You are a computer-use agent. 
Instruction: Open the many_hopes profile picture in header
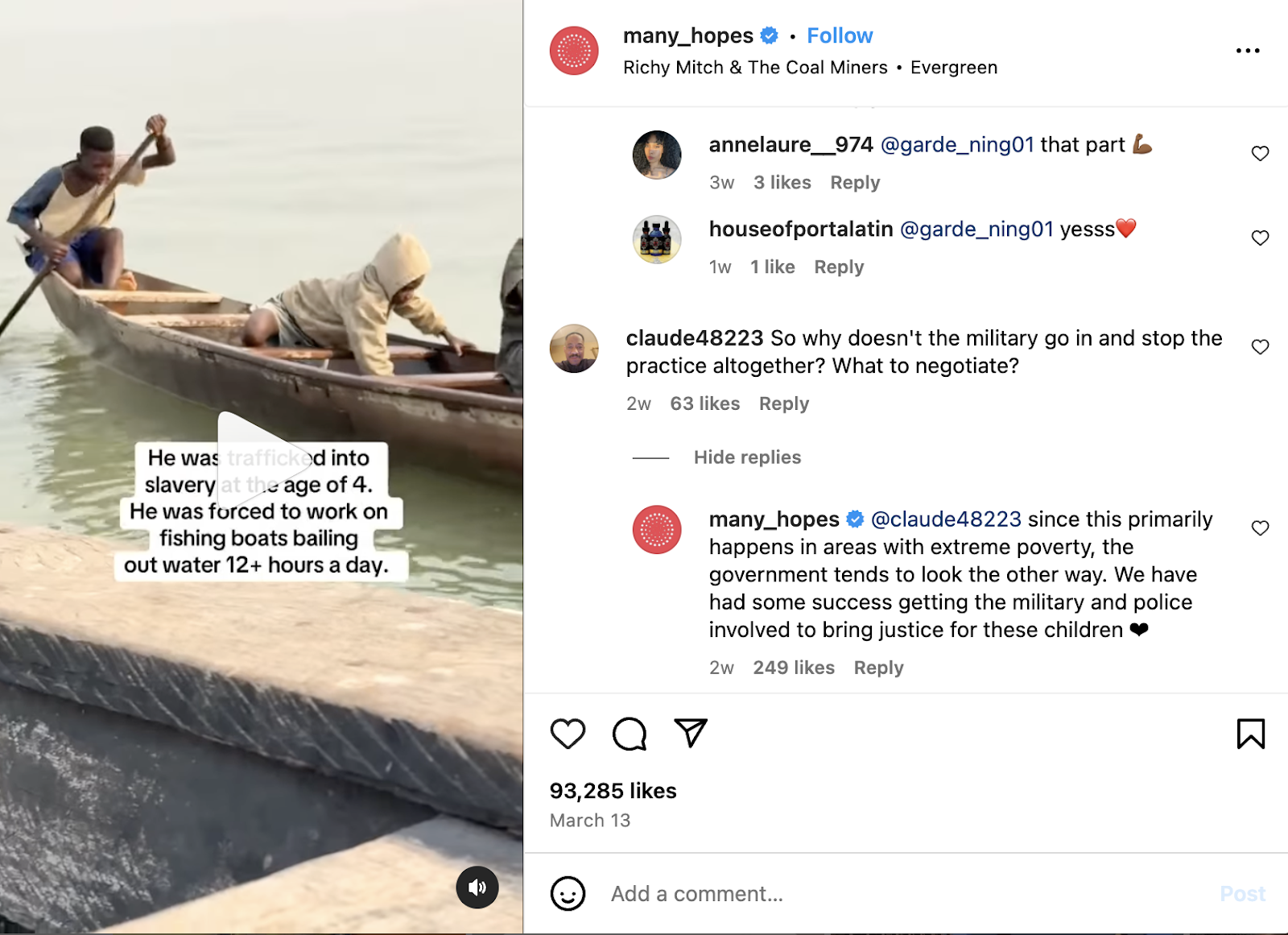pos(574,51)
